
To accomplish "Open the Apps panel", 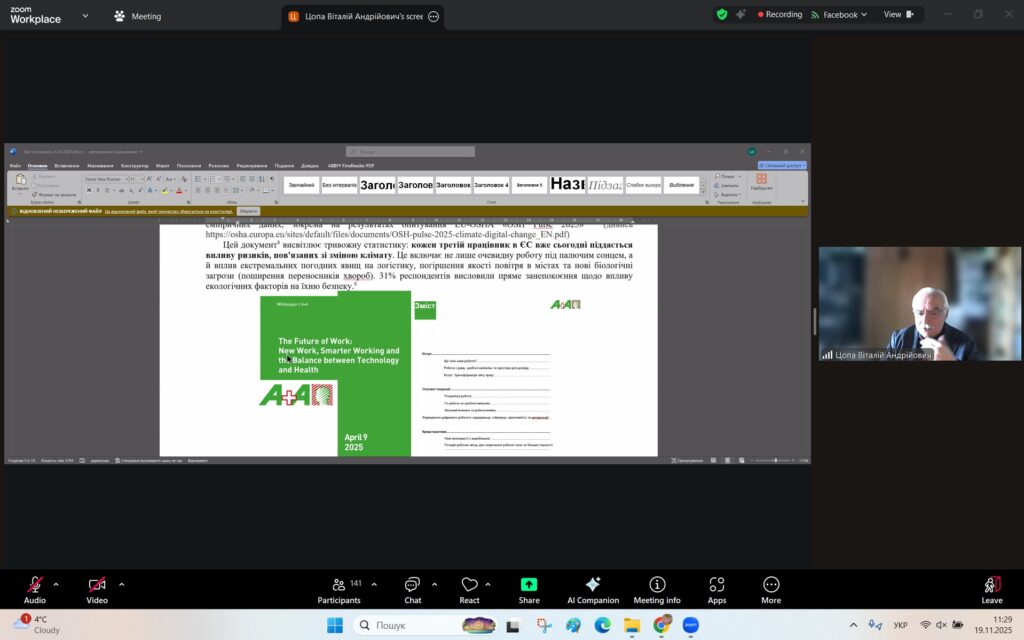I will tap(716, 589).
